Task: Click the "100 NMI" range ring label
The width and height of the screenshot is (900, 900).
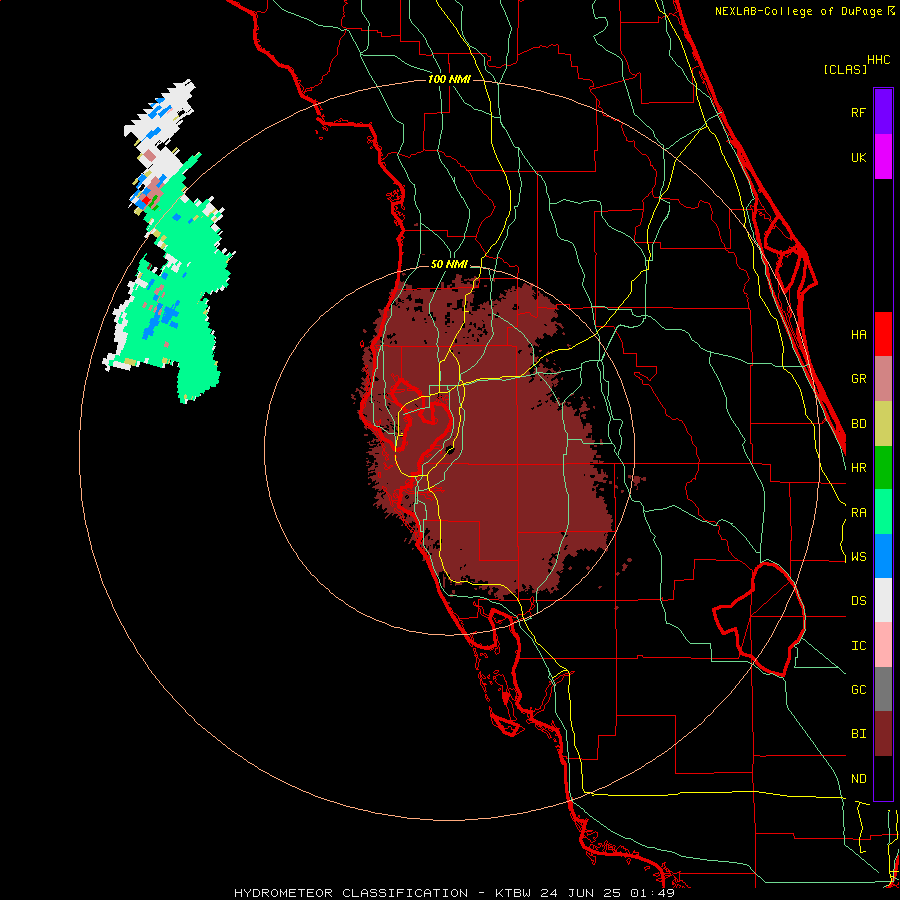Action: click(x=449, y=79)
